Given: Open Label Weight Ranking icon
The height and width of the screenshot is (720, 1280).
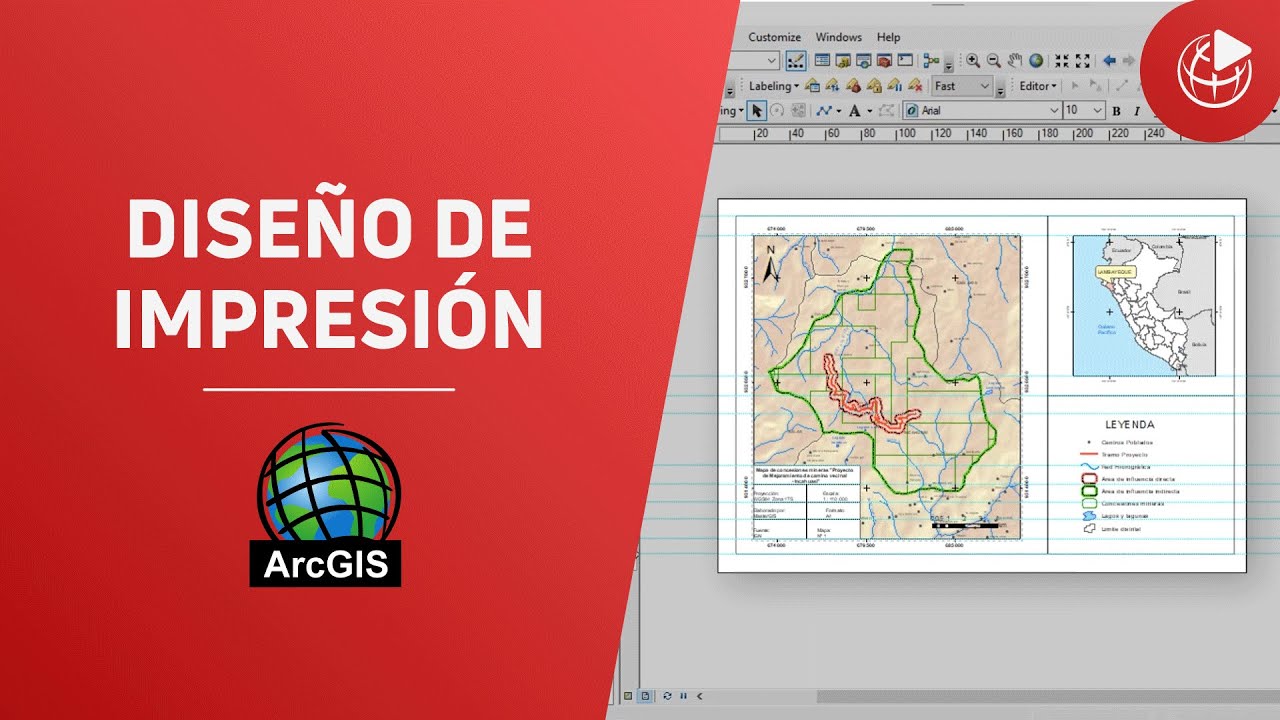Looking at the screenshot, I should (x=853, y=86).
